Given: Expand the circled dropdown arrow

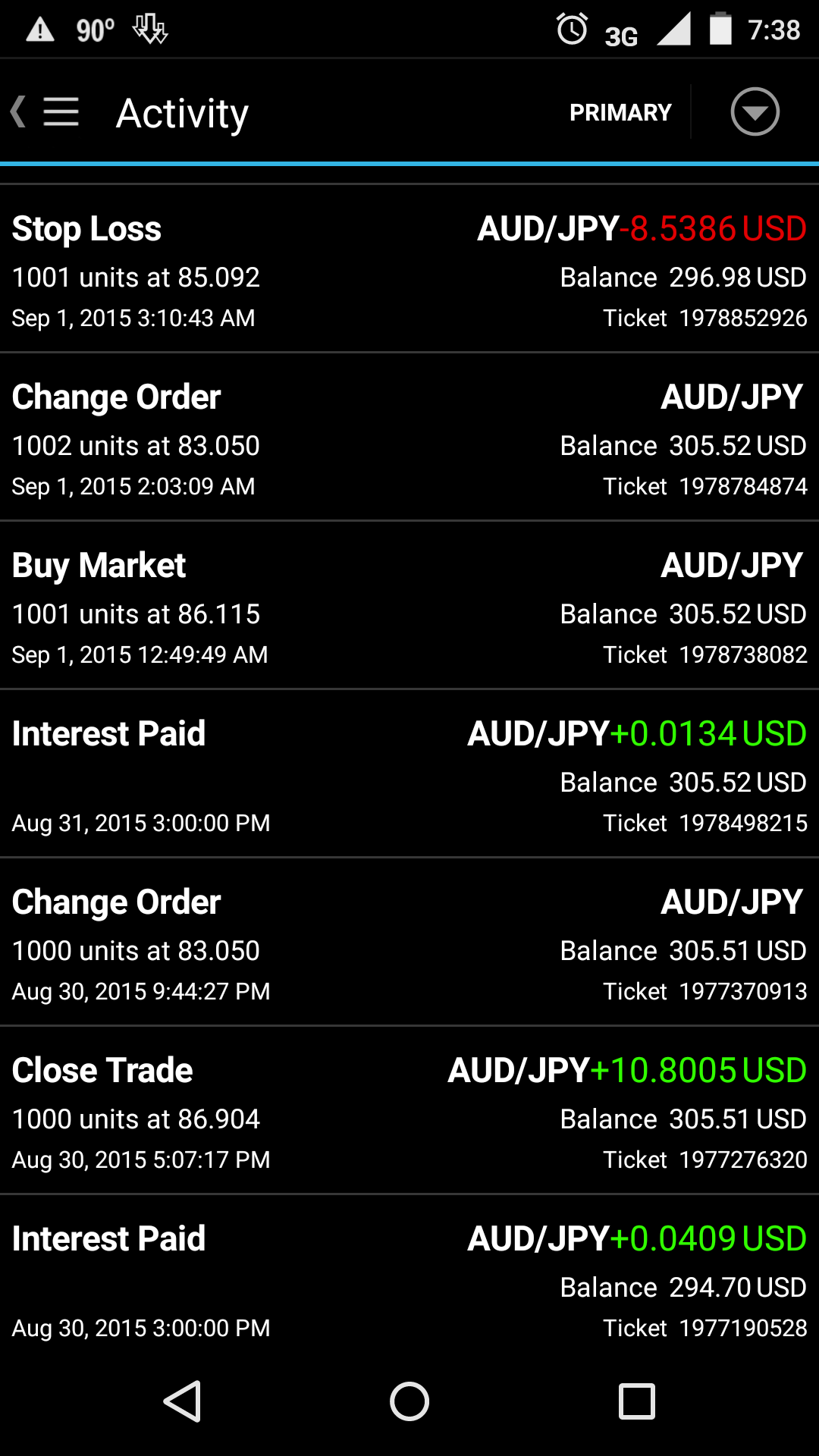Looking at the screenshot, I should [x=755, y=112].
